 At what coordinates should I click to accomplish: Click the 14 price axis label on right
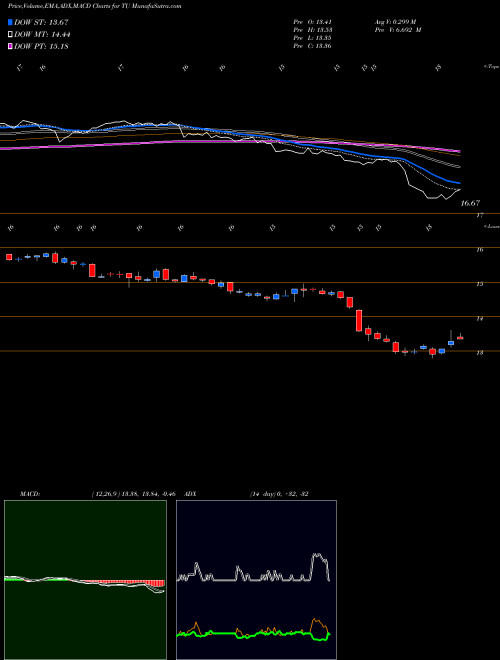point(479,319)
